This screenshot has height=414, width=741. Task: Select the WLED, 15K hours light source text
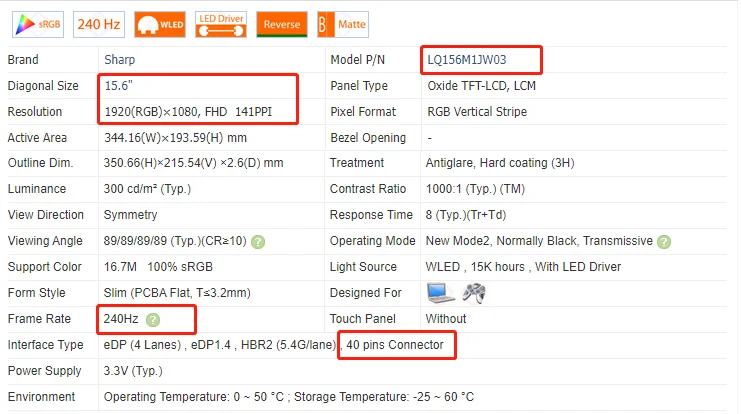click(523, 267)
